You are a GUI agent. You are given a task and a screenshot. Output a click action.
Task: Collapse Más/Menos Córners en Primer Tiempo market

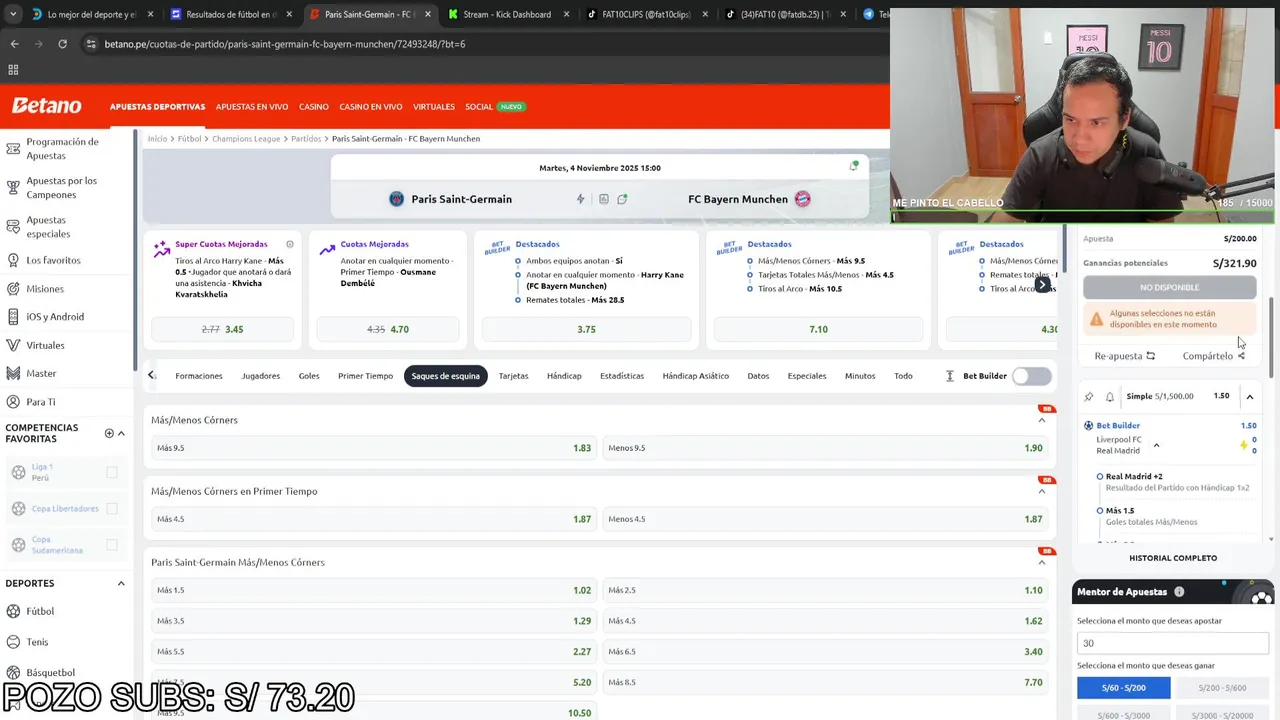(x=1042, y=491)
